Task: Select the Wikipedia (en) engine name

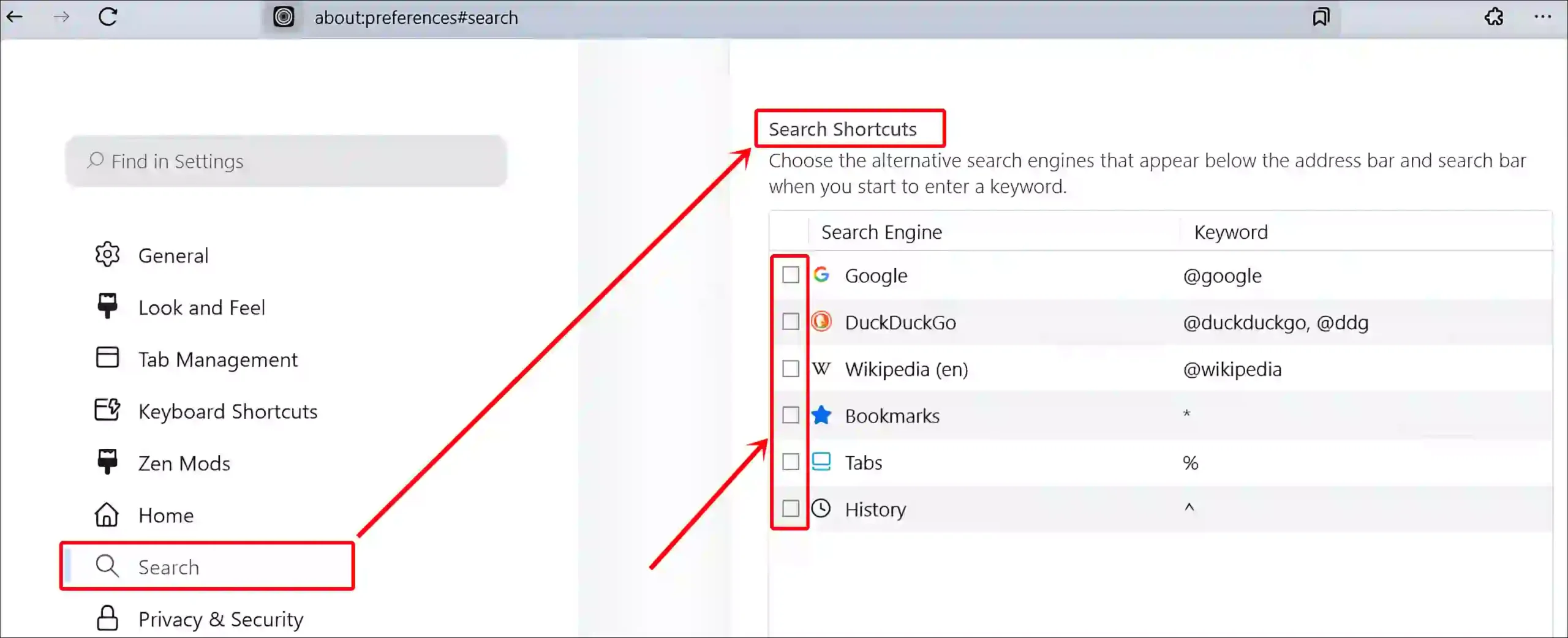Action: coord(907,369)
